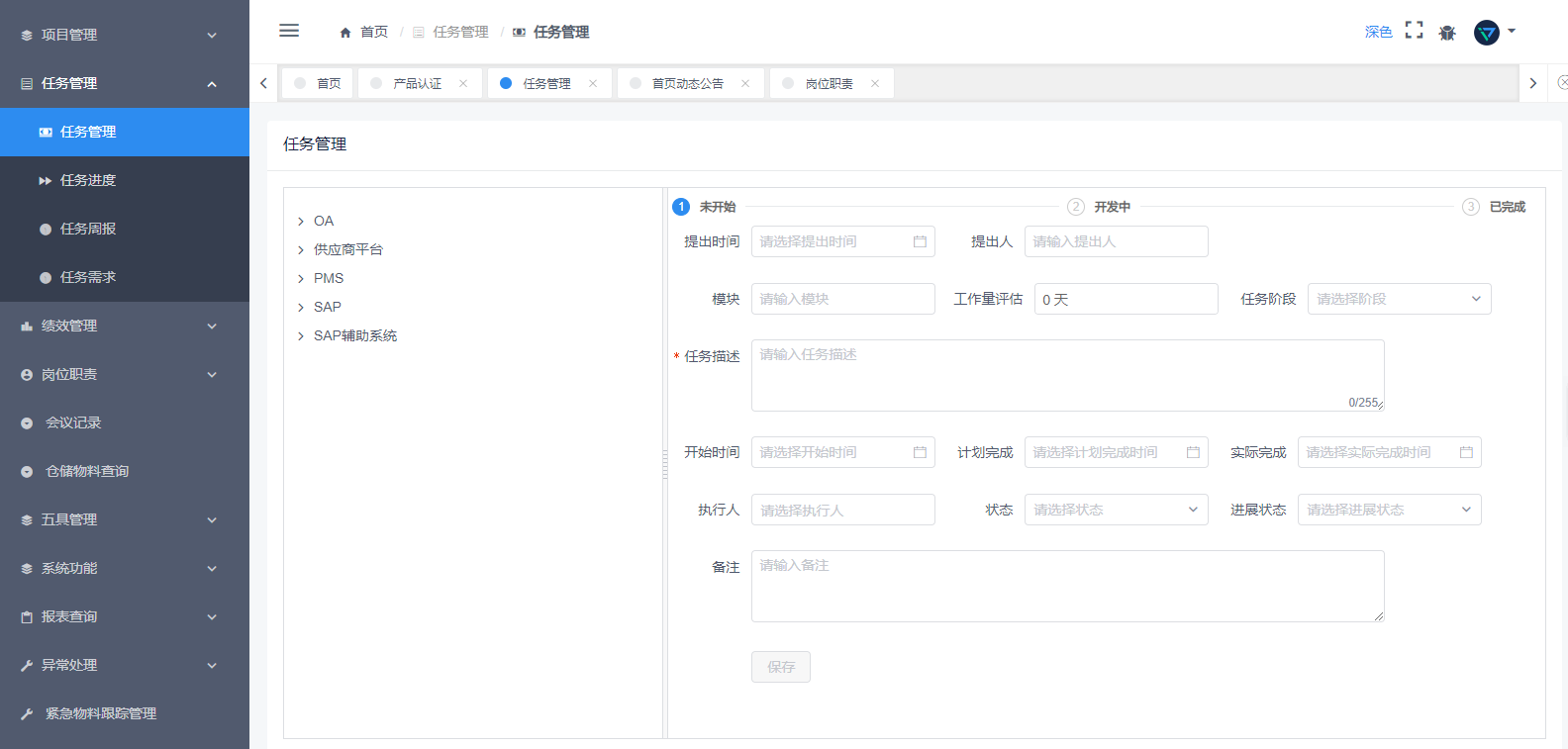
Task: Click the home icon in breadcrumb
Action: coord(345,33)
